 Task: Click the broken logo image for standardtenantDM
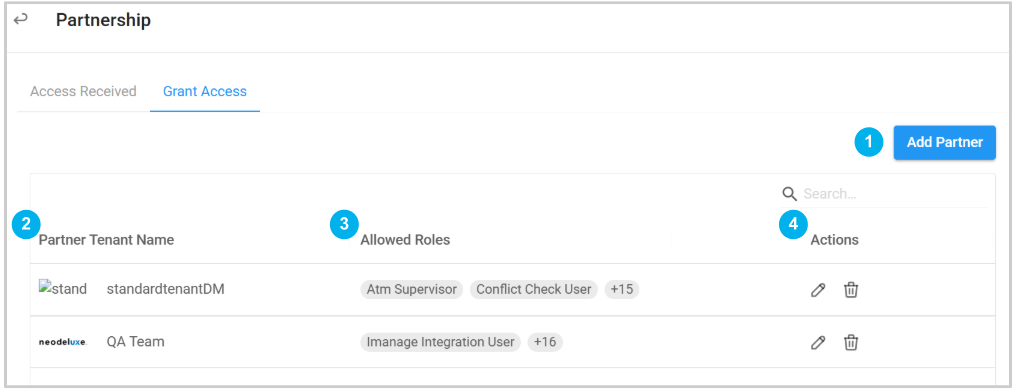(x=63, y=289)
